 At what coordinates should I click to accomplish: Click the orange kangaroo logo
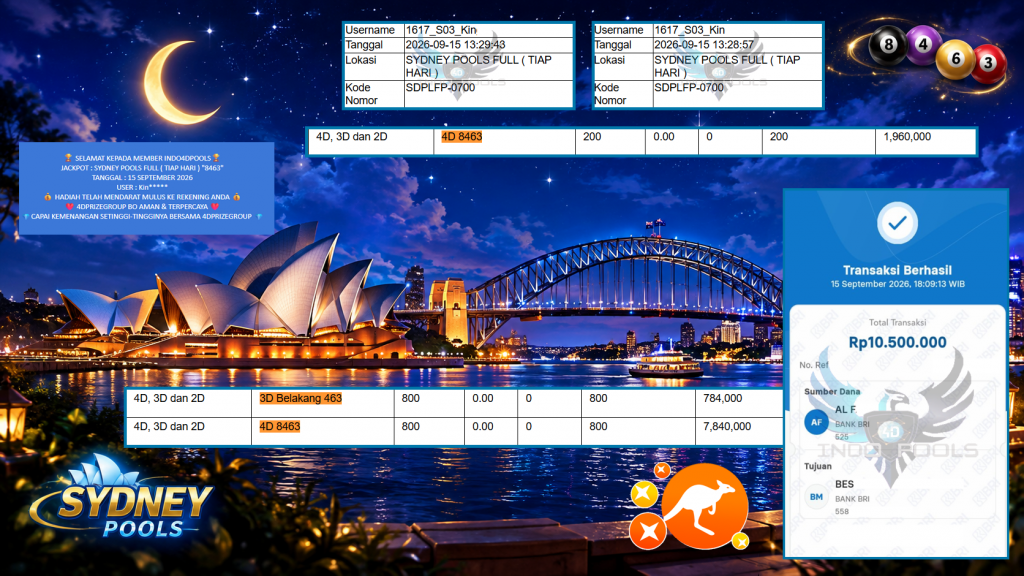click(705, 506)
